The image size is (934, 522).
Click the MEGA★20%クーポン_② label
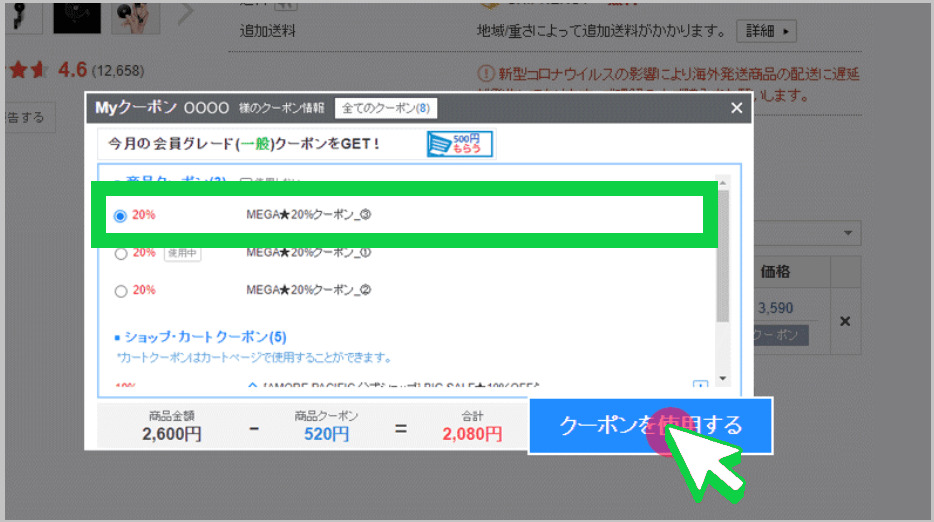309,290
